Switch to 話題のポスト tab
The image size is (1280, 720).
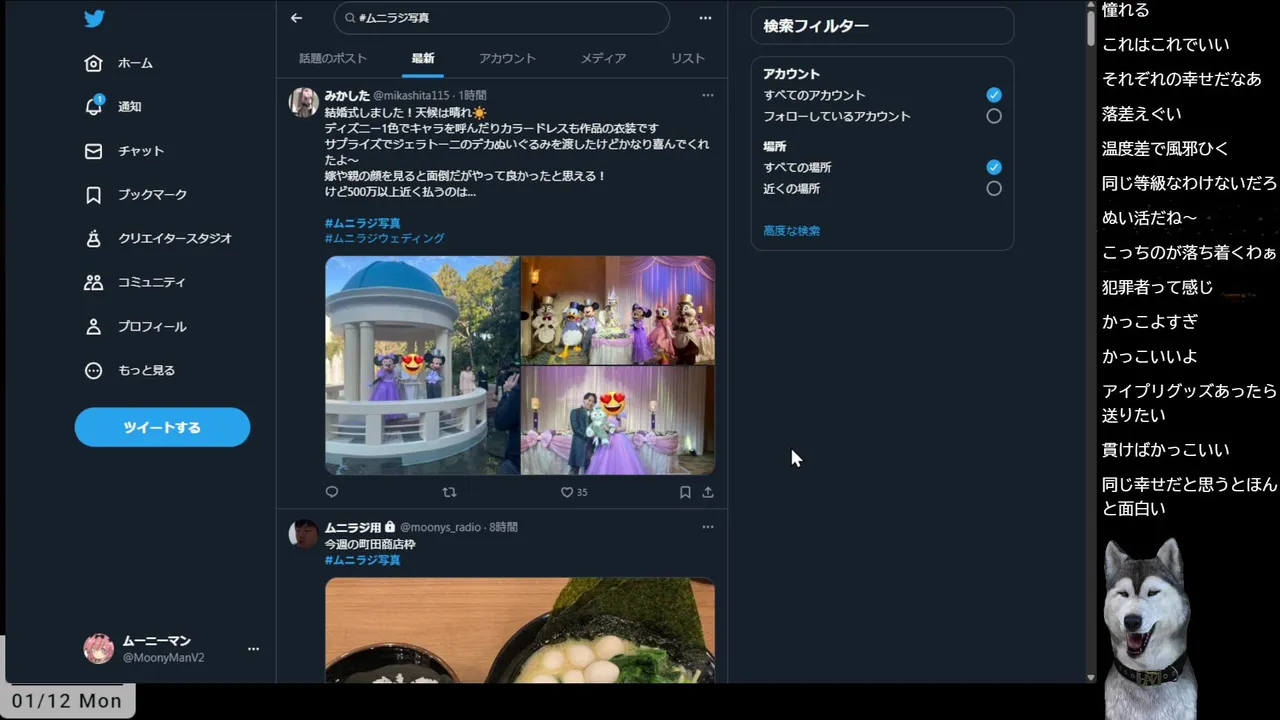pyautogui.click(x=333, y=58)
